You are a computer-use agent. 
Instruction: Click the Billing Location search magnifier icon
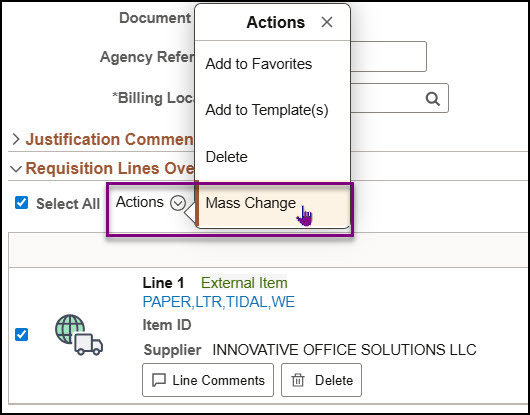point(433,99)
